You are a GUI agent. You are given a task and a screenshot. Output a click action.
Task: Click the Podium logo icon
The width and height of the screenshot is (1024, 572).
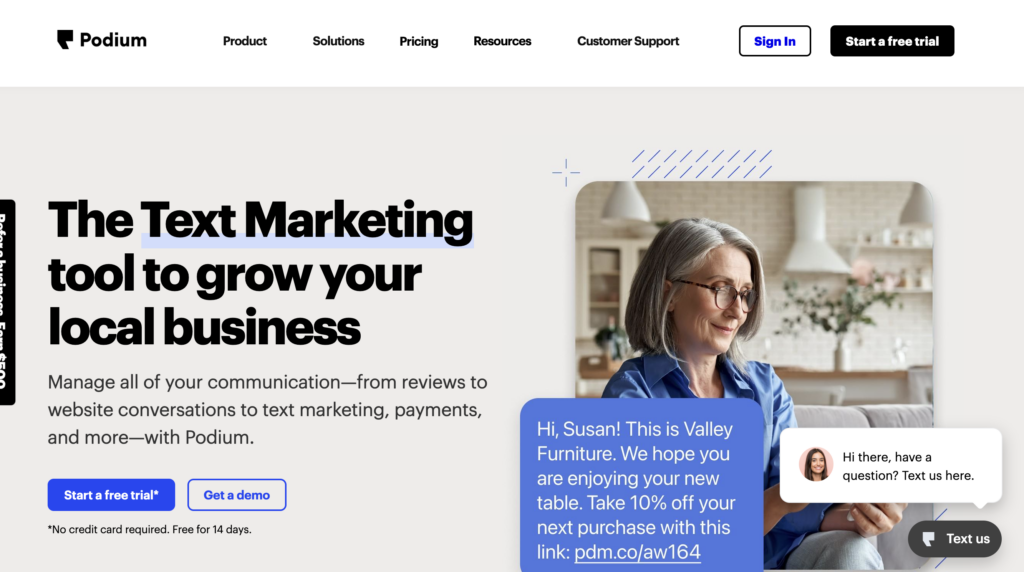point(65,40)
